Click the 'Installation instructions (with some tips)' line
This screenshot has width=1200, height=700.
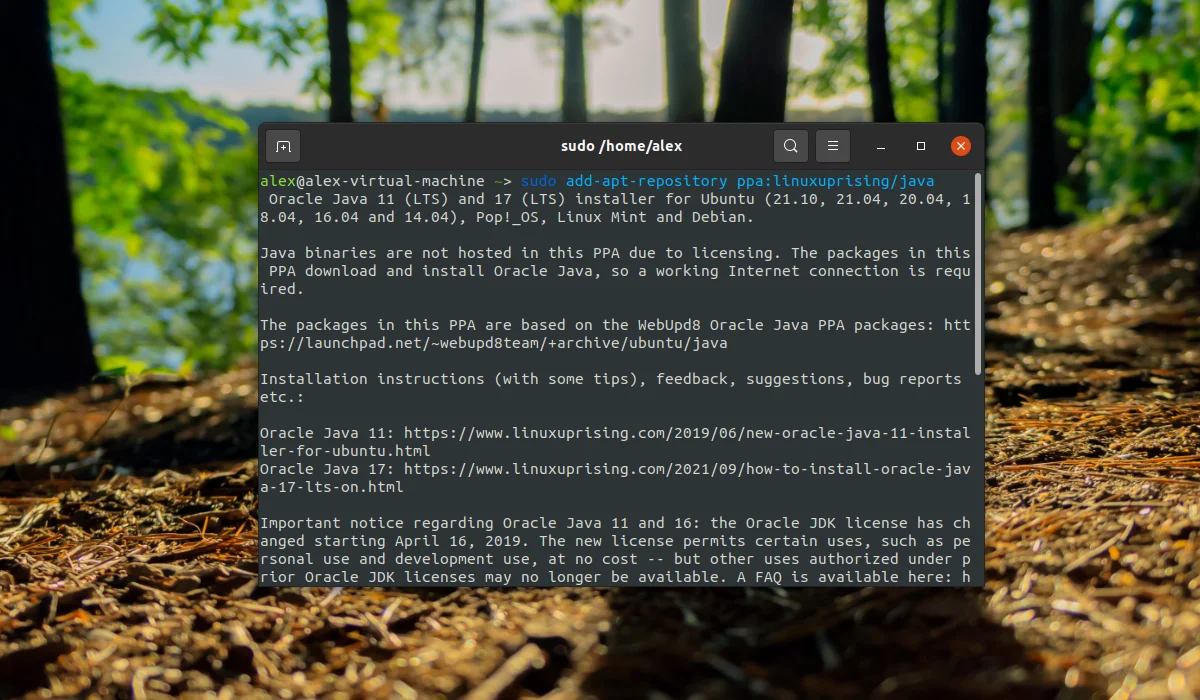610,379
